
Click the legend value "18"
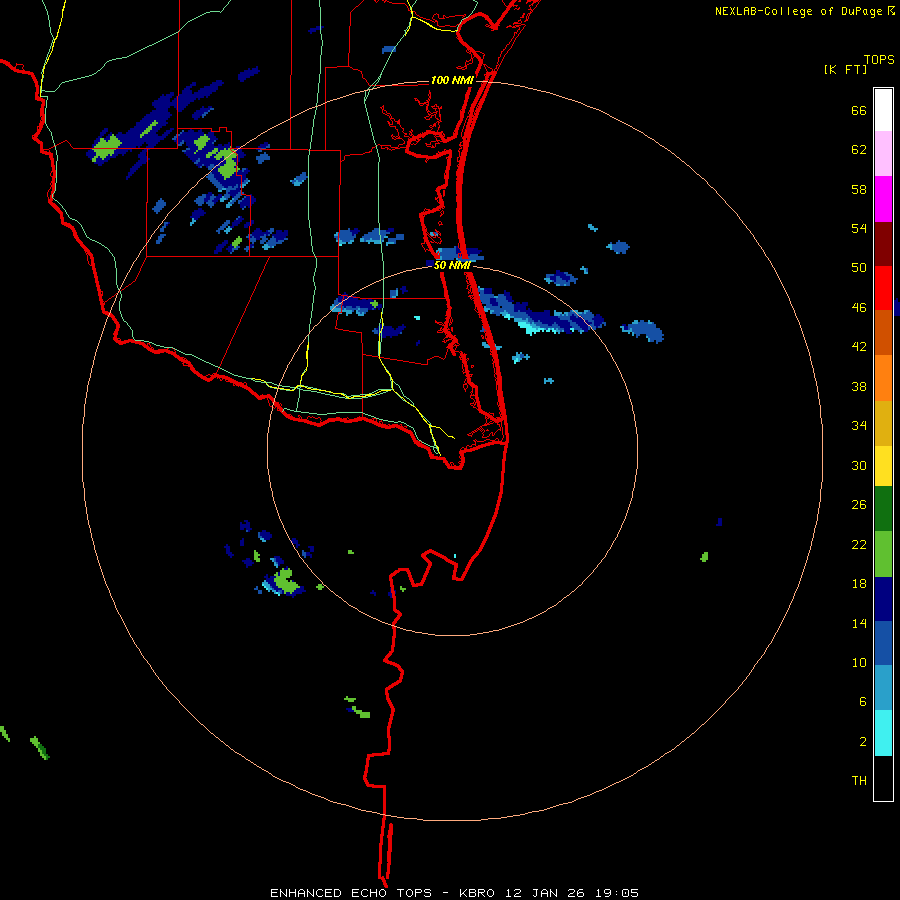pos(859,584)
